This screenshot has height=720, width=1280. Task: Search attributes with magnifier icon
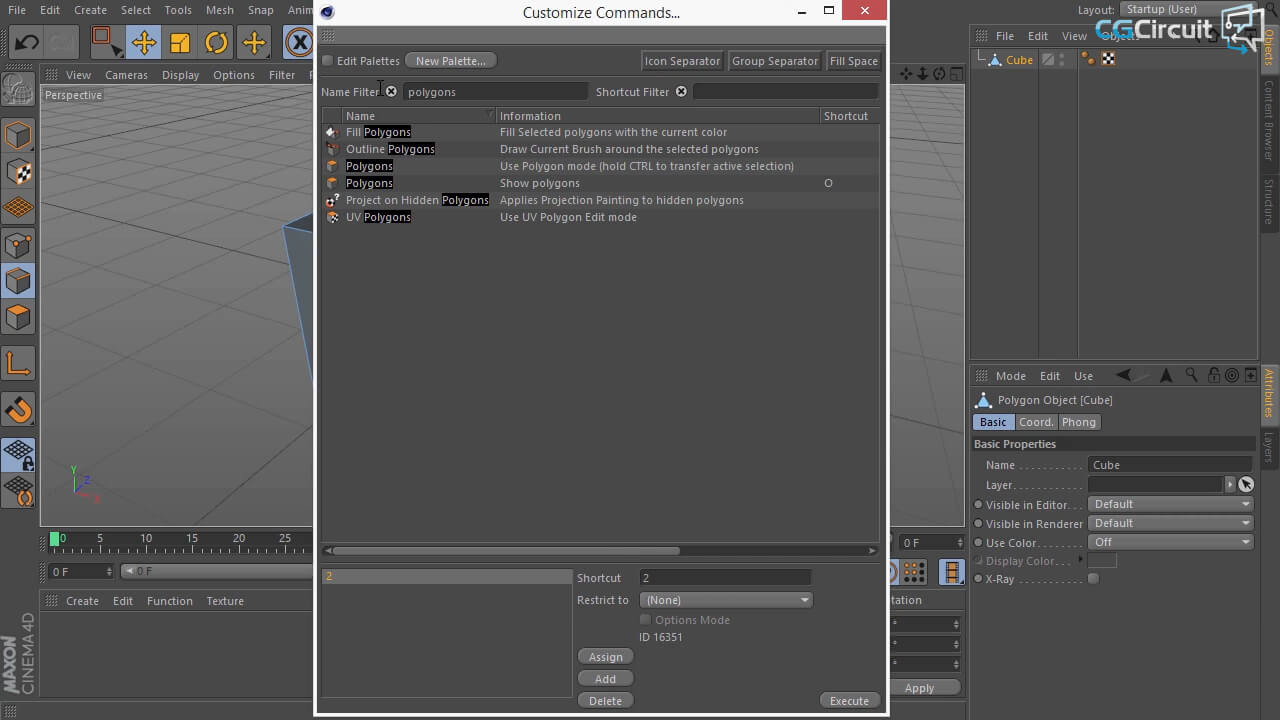click(x=1191, y=376)
